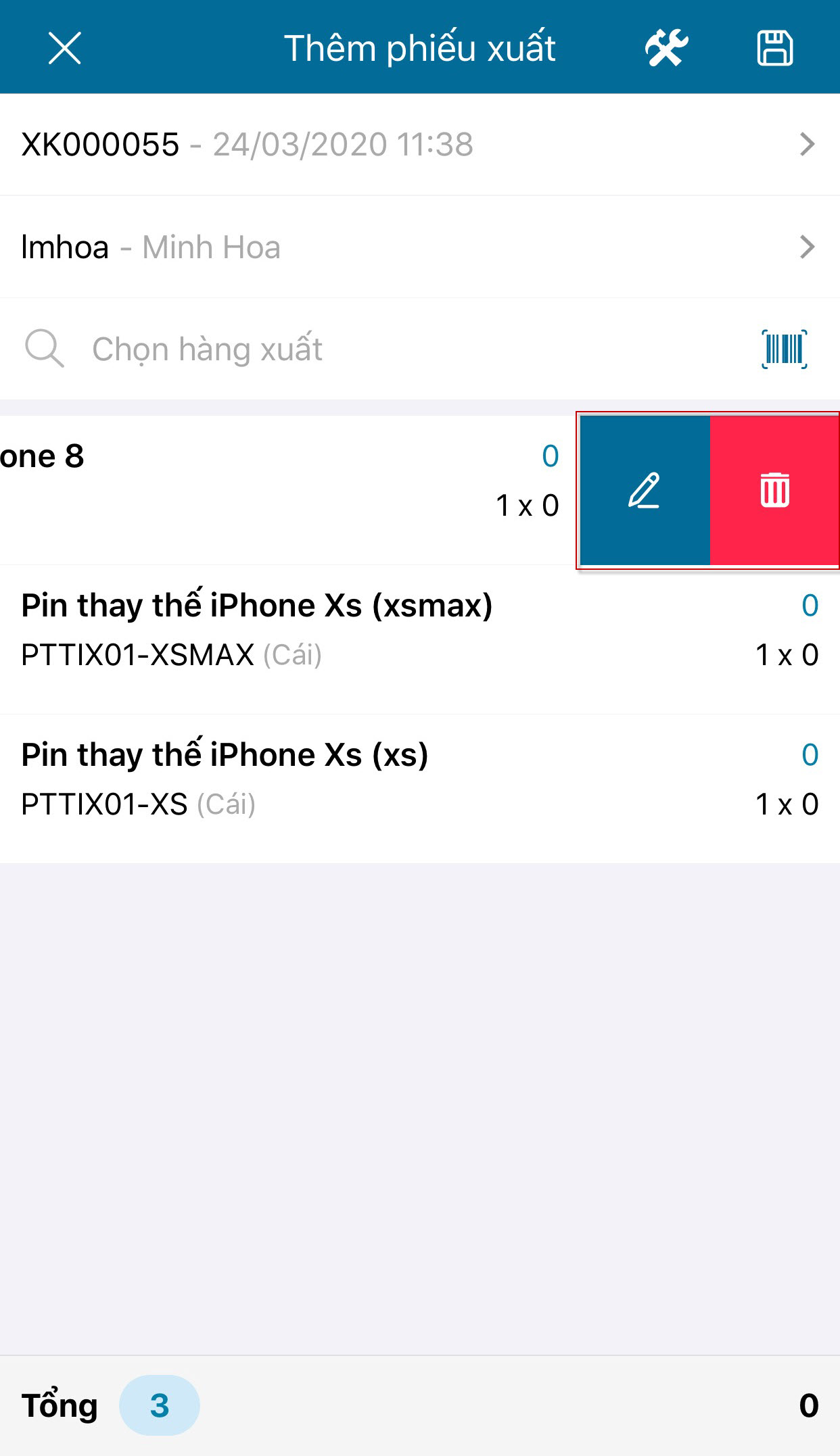Viewport: 840px width, 1456px height.
Task: Tap the search magnifier icon
Action: click(45, 349)
